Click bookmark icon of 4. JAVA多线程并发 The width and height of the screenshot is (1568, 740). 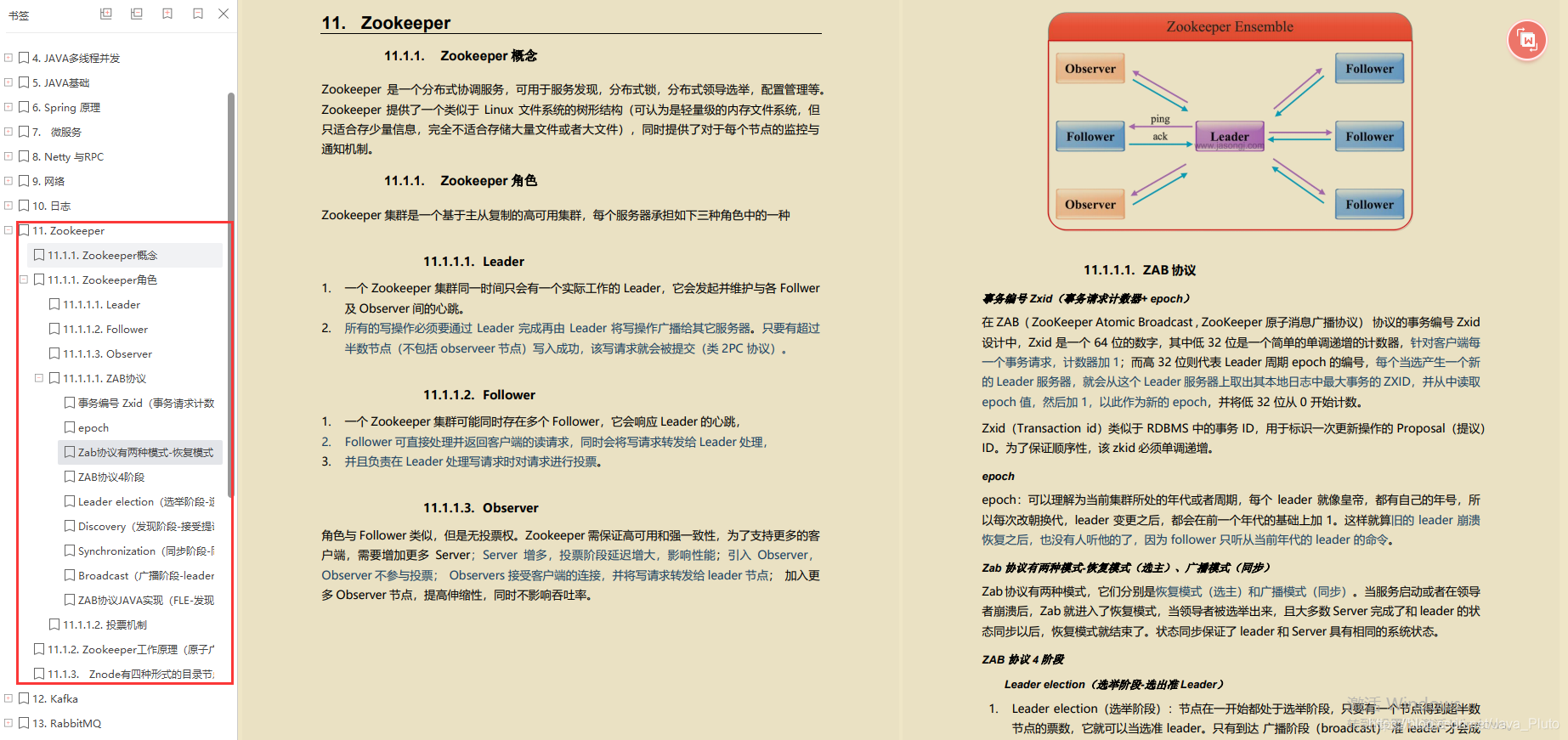coord(24,58)
